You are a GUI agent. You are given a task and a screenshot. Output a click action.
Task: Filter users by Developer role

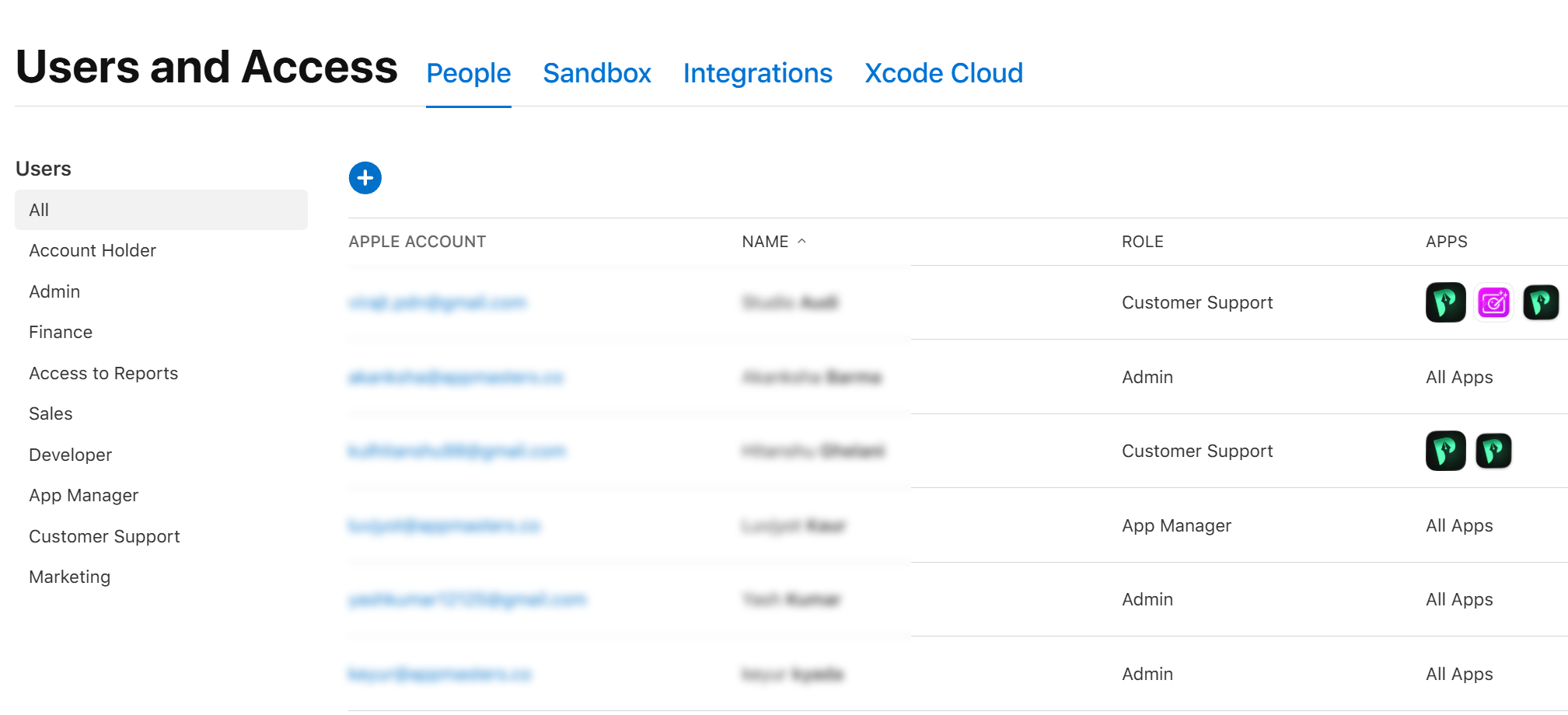click(70, 455)
